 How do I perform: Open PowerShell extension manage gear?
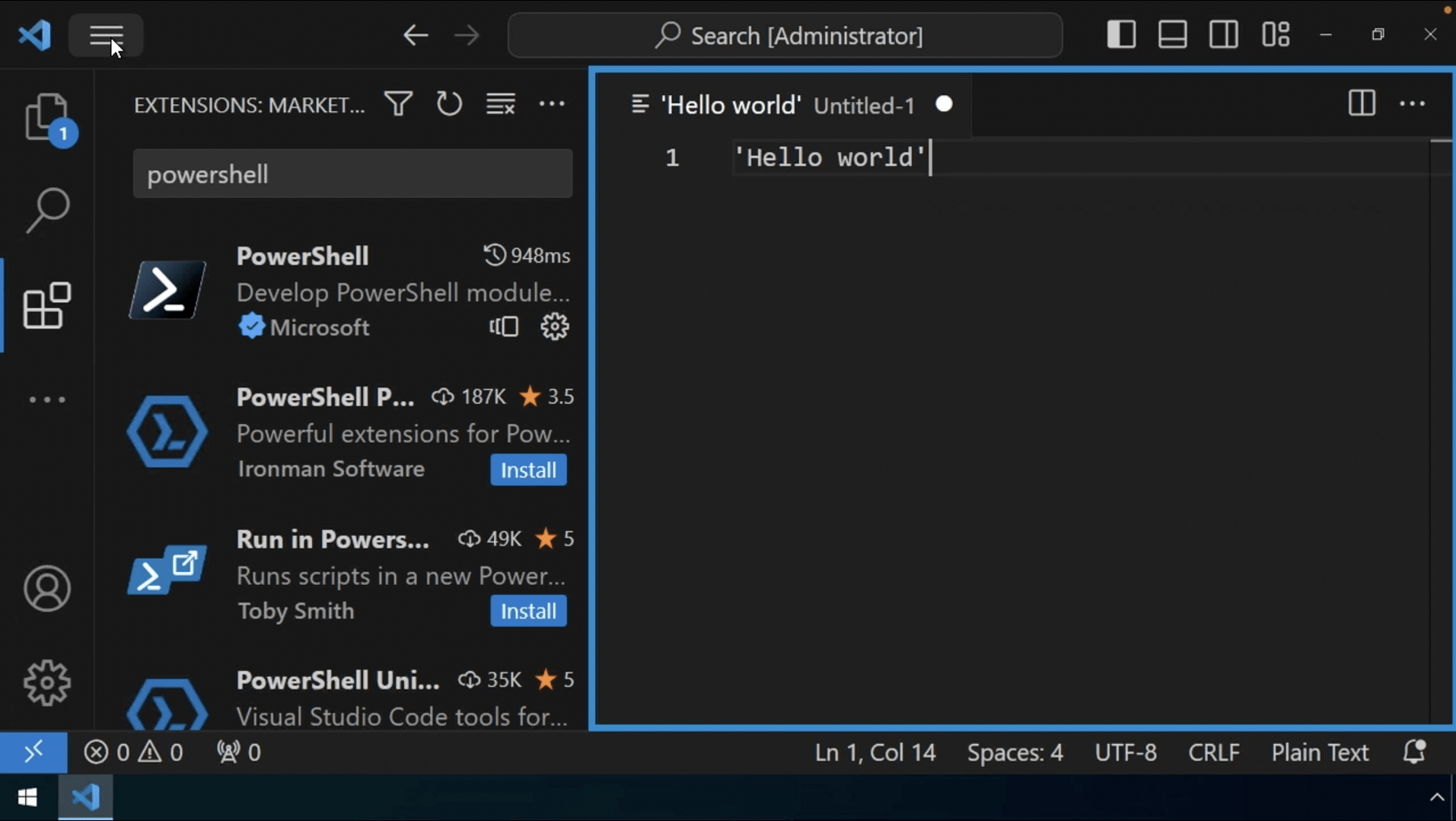pos(555,327)
